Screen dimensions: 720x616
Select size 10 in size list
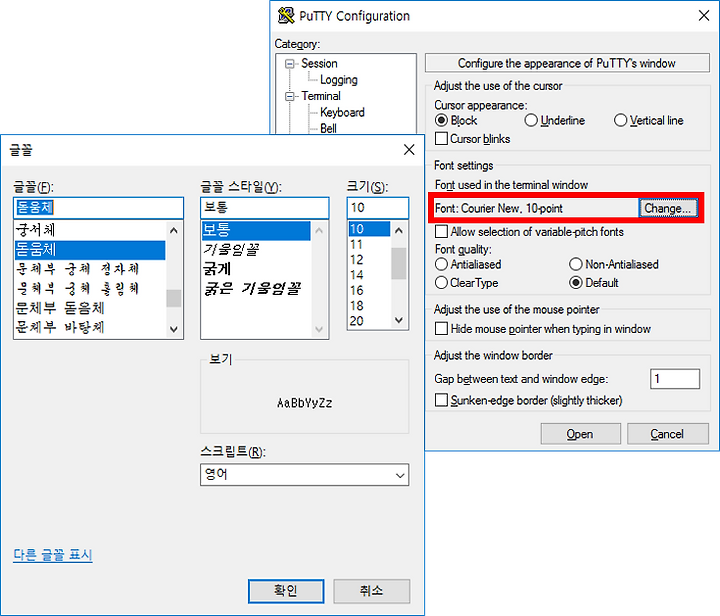[x=369, y=229]
